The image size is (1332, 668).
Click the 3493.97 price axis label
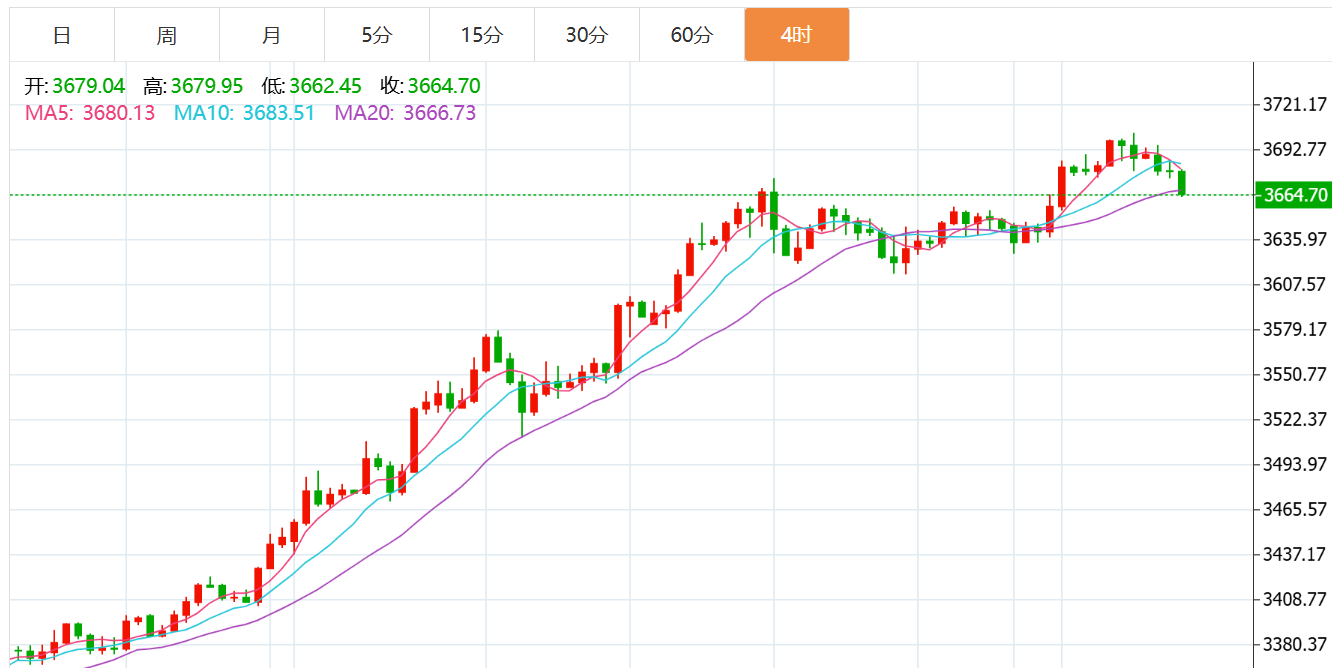tap(1295, 464)
